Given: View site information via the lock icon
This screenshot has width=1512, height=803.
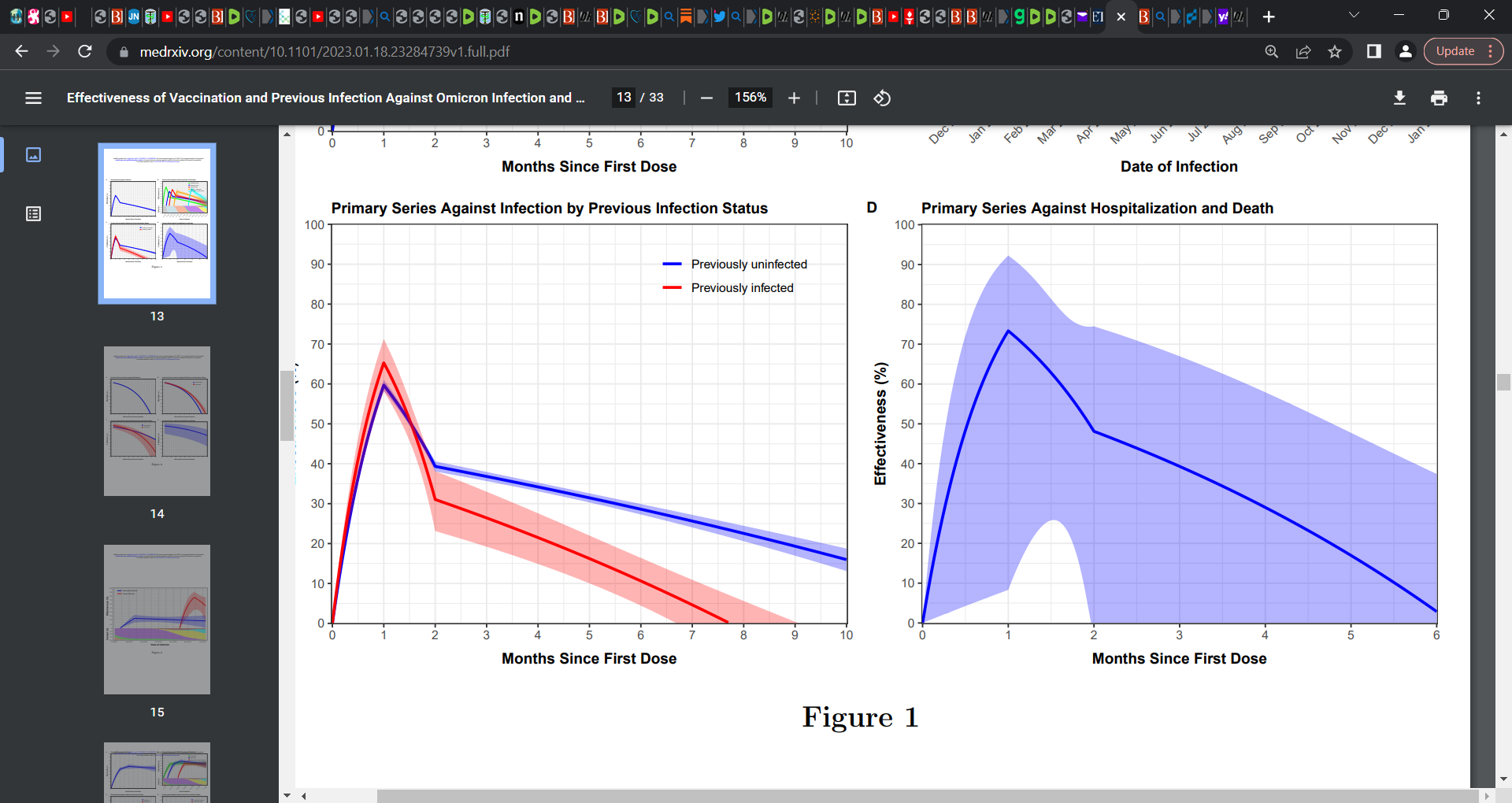Looking at the screenshot, I should click(x=123, y=52).
